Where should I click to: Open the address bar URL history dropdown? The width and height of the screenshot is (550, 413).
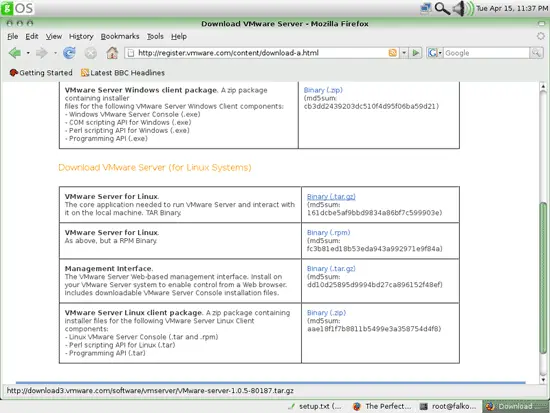pos(404,53)
